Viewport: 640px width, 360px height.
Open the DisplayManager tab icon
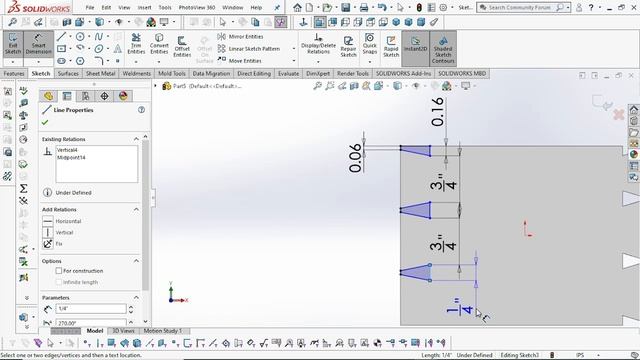click(x=123, y=96)
